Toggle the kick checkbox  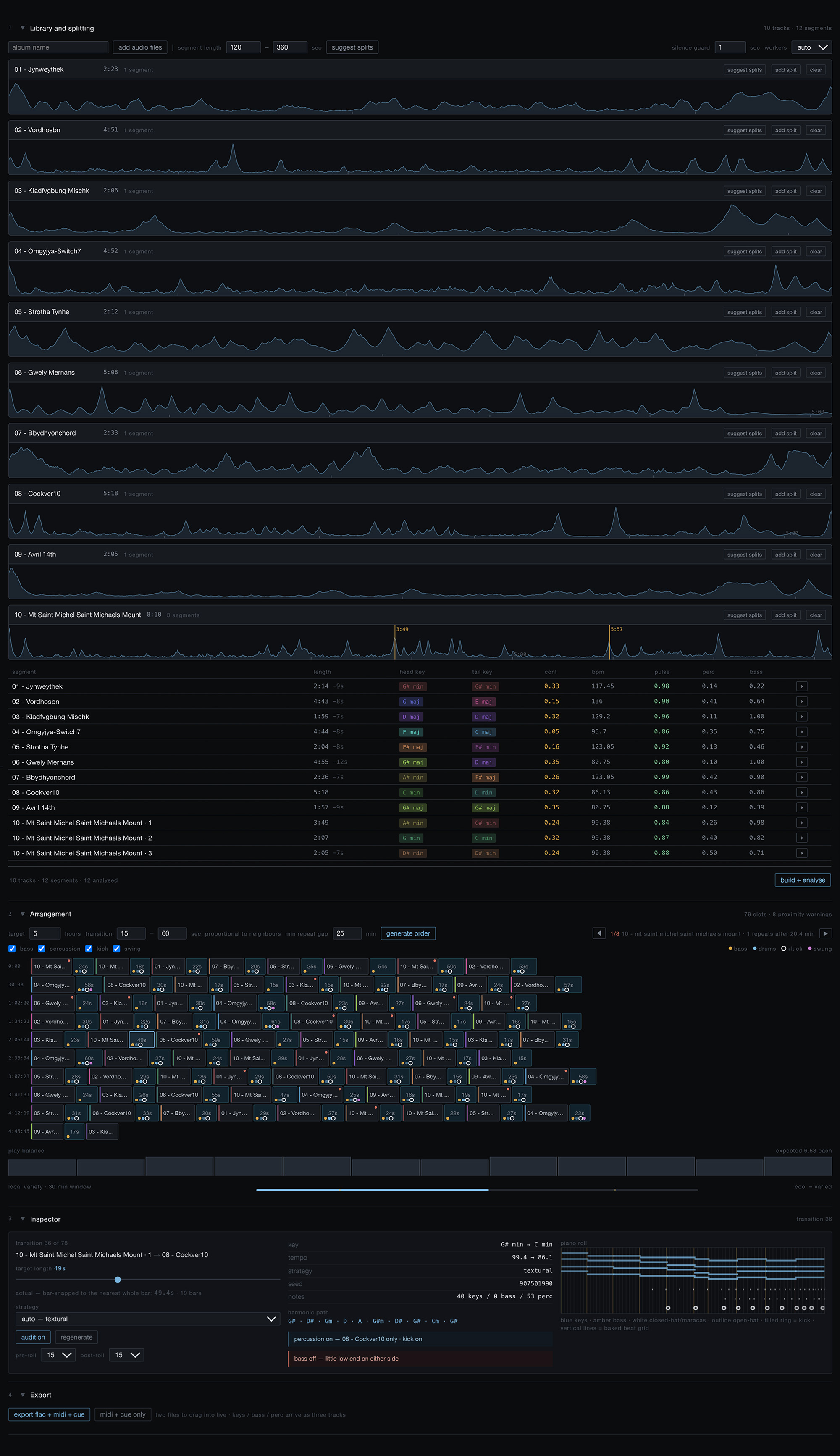coord(89,949)
